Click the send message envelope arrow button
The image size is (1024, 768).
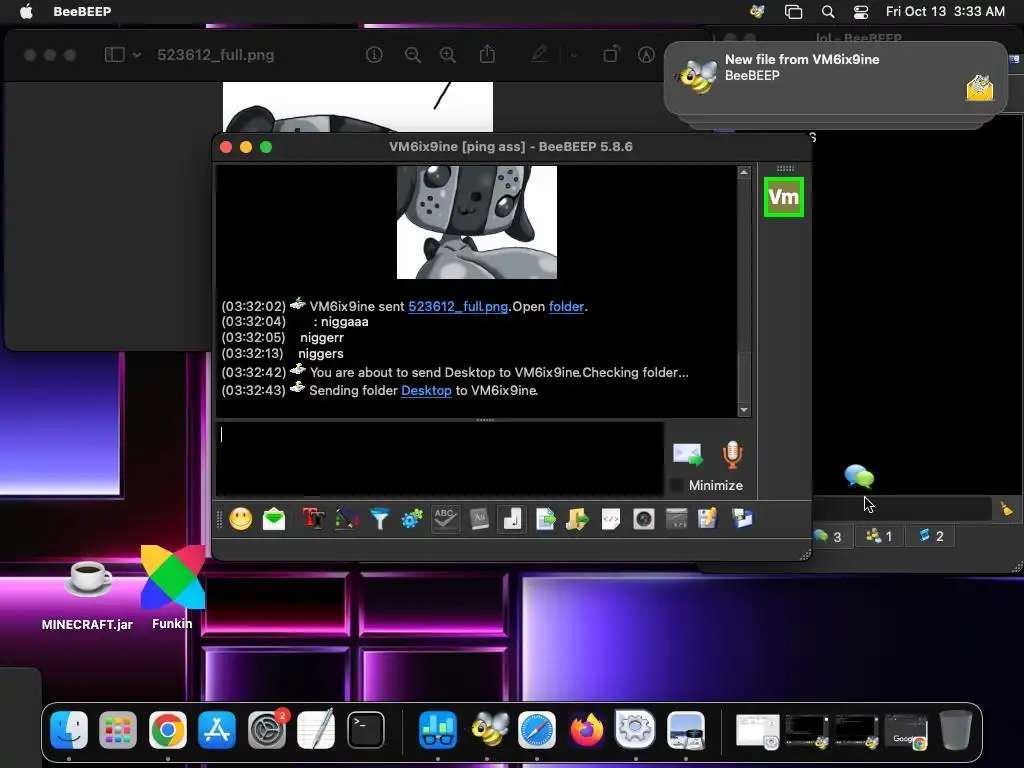[x=688, y=455]
